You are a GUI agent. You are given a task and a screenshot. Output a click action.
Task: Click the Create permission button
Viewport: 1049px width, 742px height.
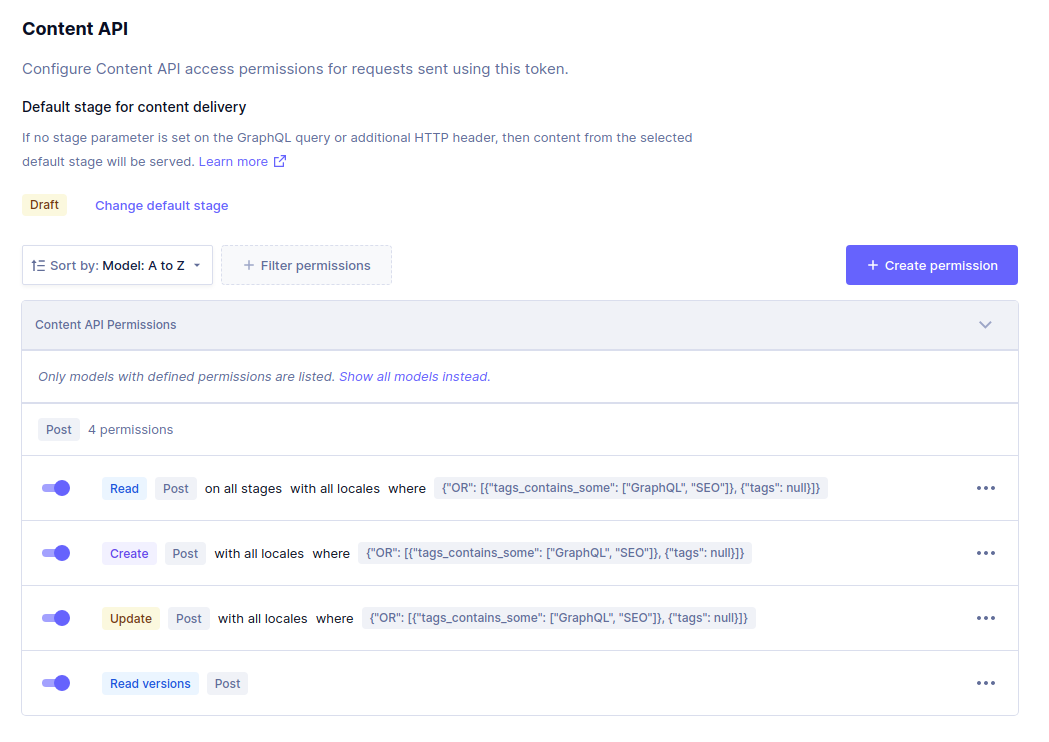click(931, 265)
